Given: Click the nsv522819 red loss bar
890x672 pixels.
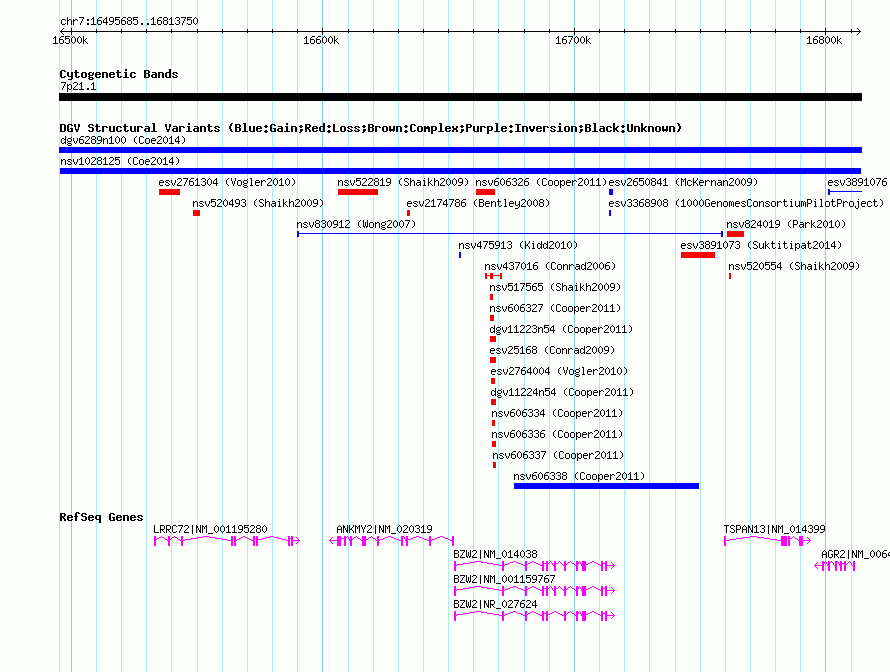Looking at the screenshot, I should (358, 192).
